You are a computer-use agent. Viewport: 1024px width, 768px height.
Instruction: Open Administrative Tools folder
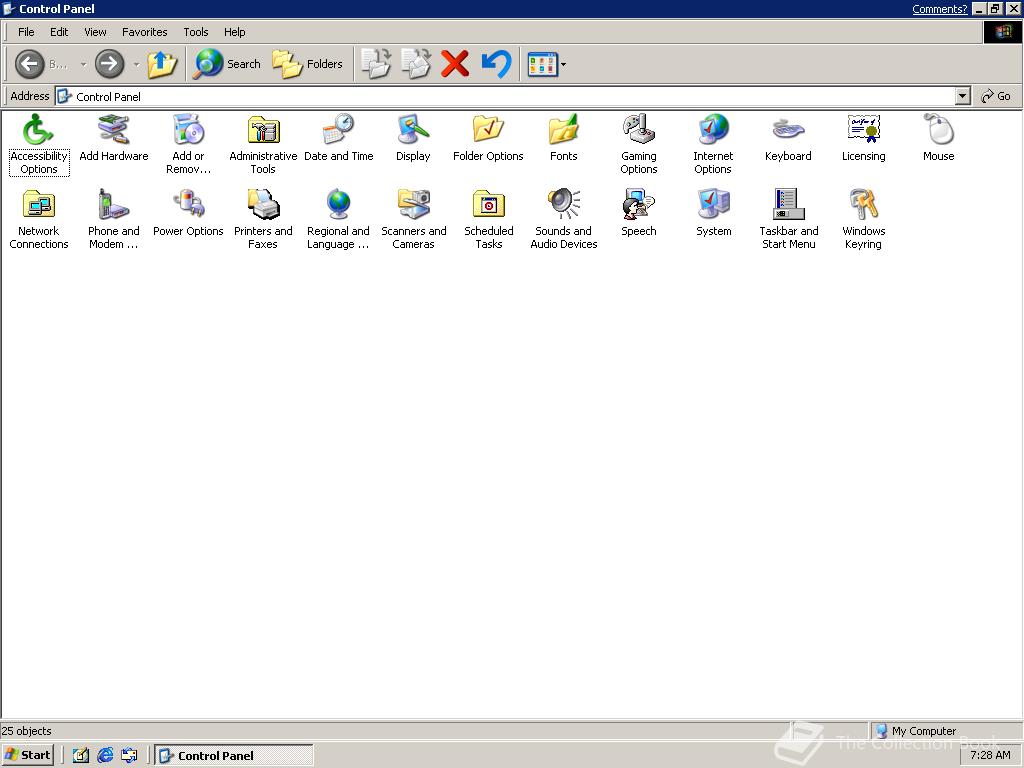[263, 144]
